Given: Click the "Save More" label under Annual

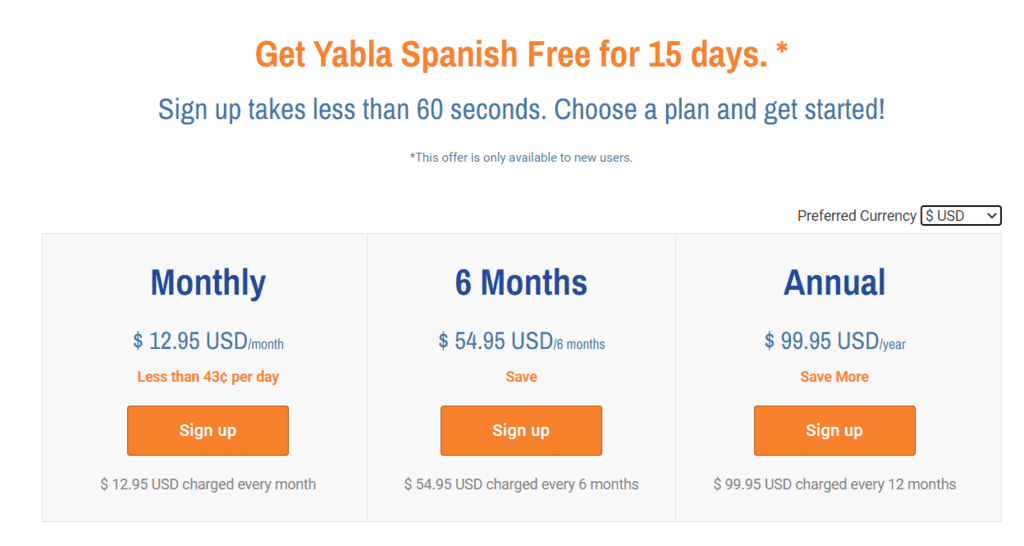Looking at the screenshot, I should point(834,377).
